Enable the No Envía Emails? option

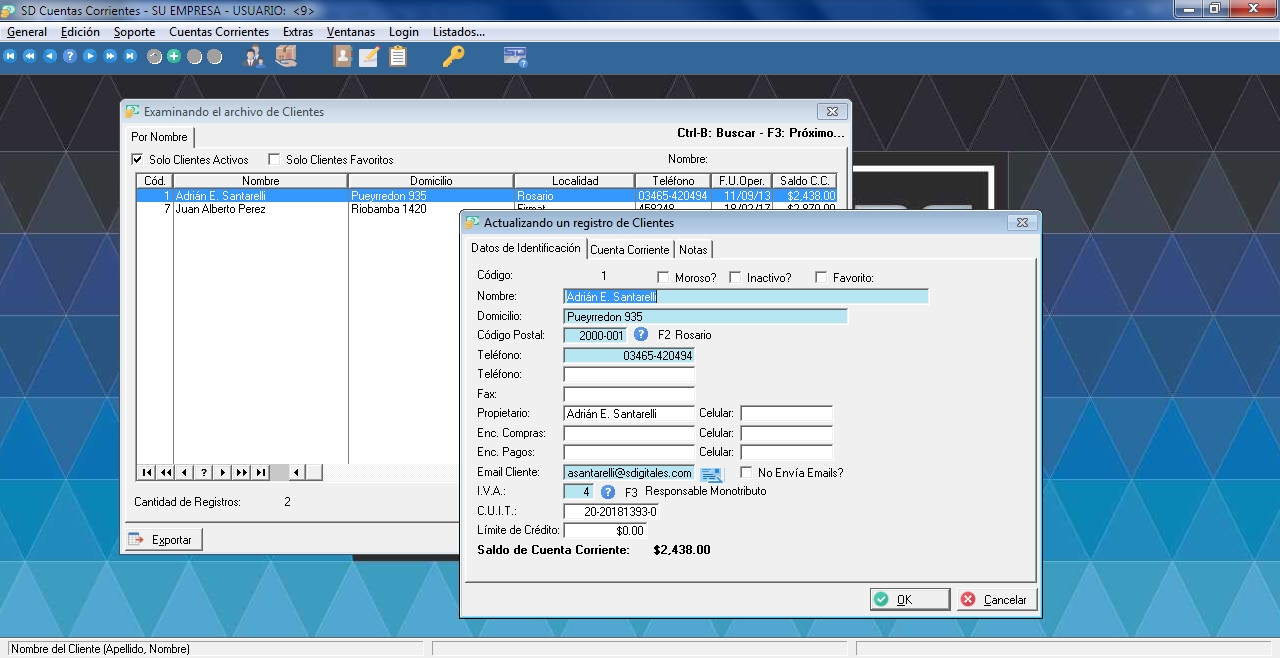747,473
